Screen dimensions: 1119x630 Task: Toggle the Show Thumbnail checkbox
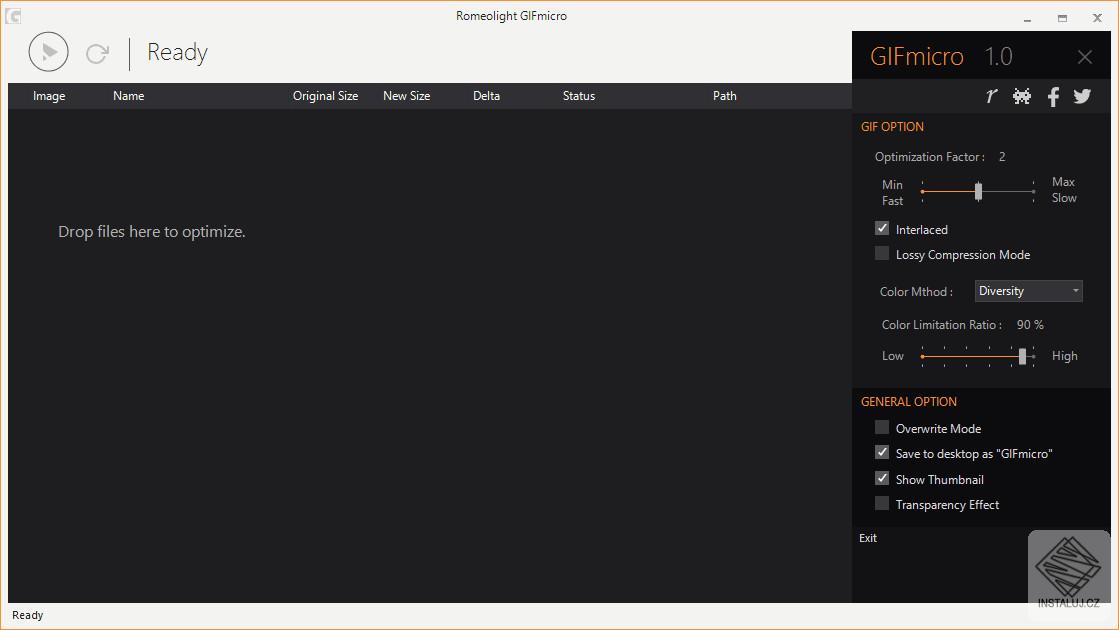click(x=882, y=478)
